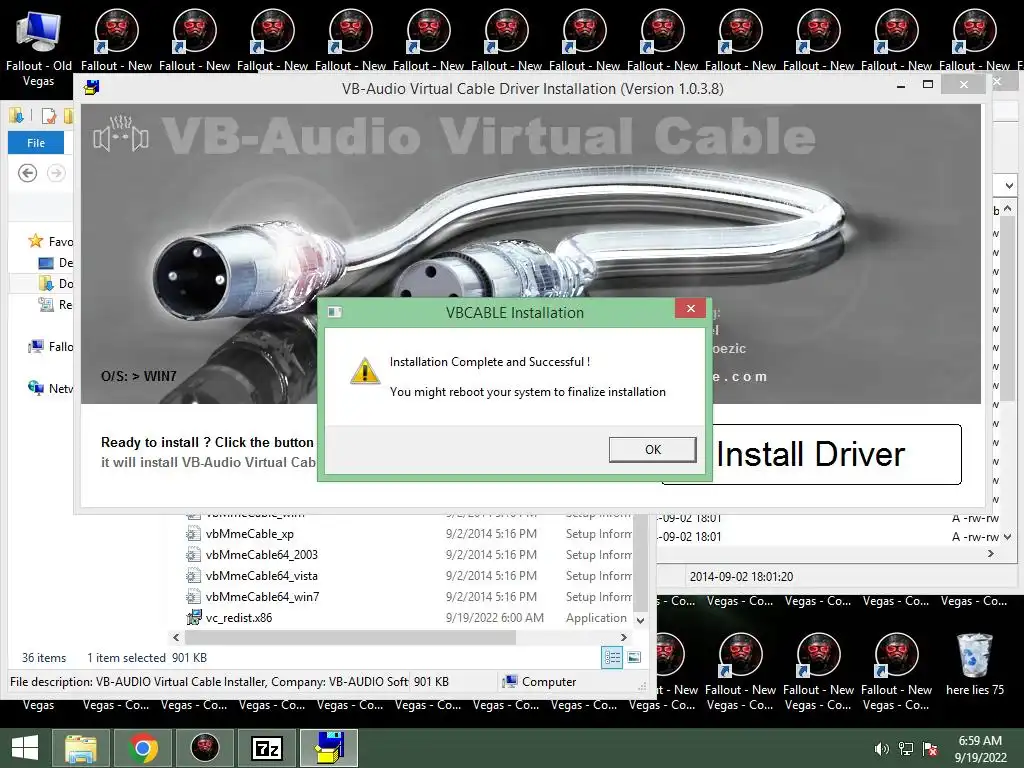
Task: Open volume control in system tray
Action: point(882,749)
